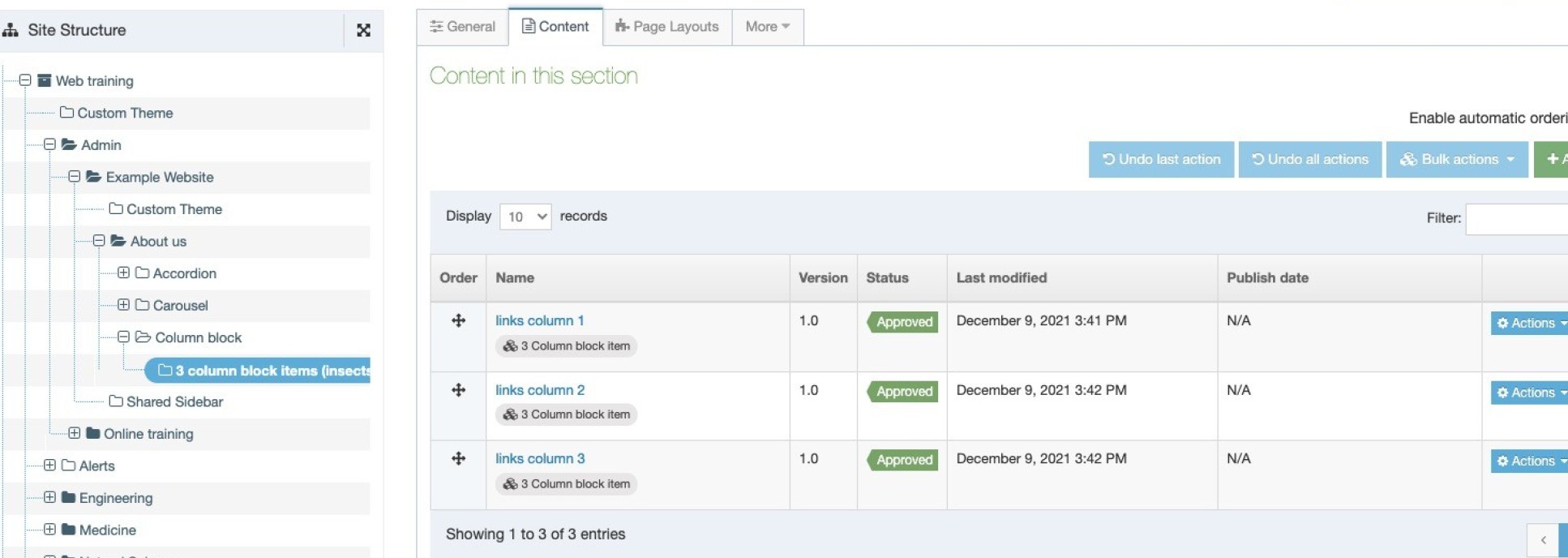Click the expand icon in Site Structure header

point(363,30)
